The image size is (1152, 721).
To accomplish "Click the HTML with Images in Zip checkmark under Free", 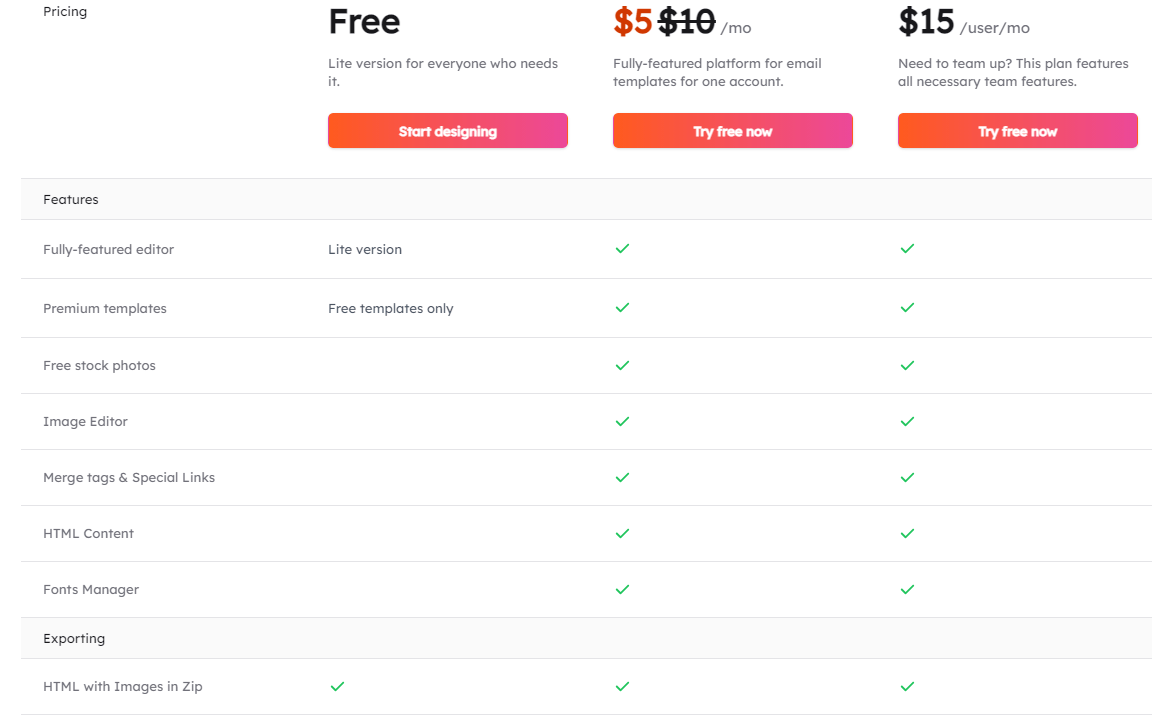I will click(337, 687).
